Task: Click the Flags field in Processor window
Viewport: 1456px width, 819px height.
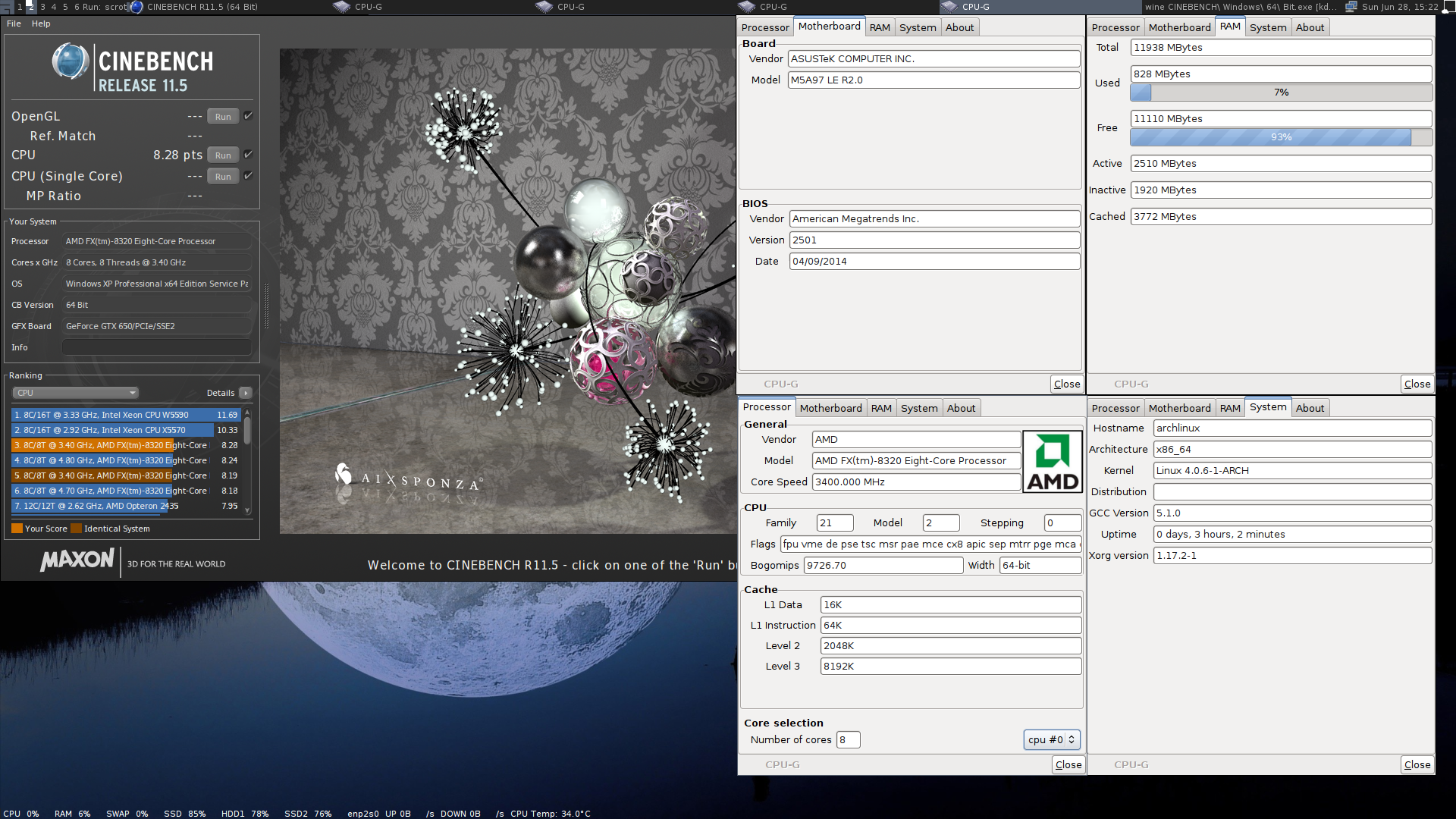Action: (930, 544)
